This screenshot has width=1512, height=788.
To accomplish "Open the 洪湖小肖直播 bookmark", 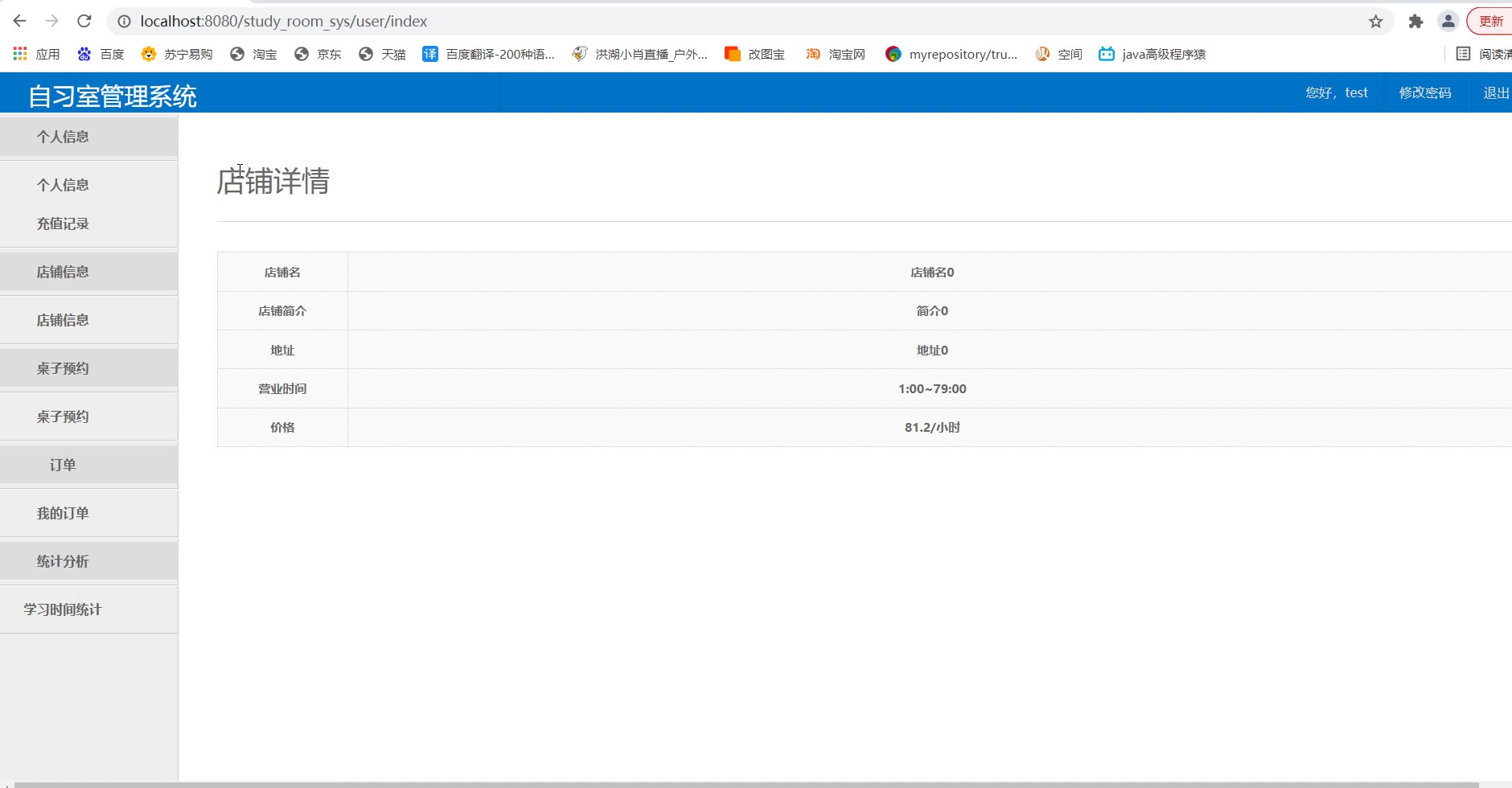I will [640, 54].
